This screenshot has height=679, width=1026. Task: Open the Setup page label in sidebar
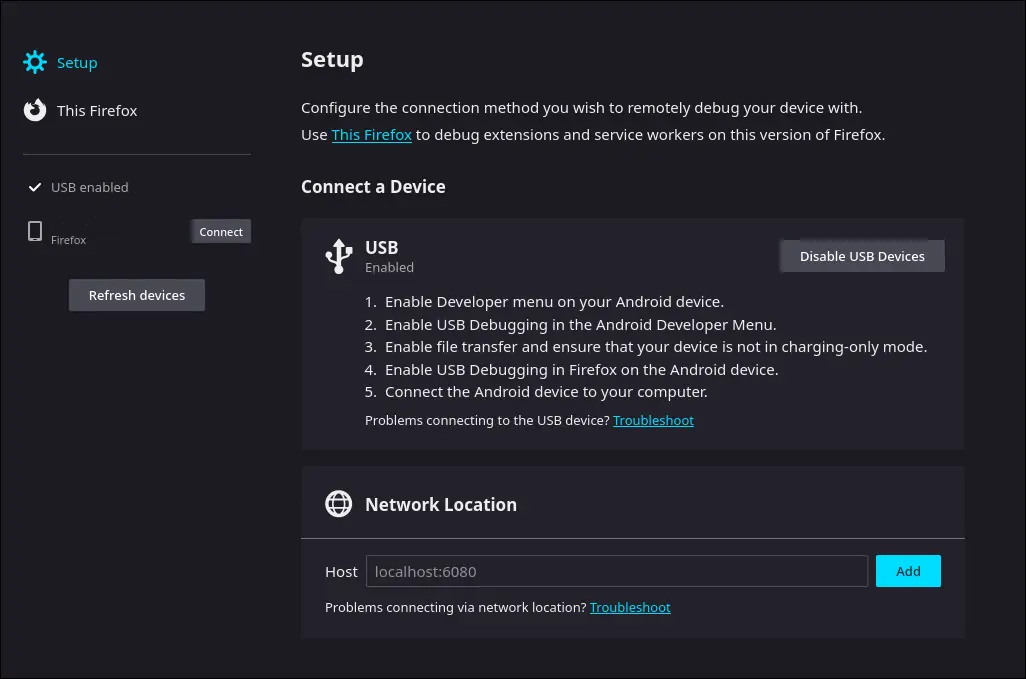77,63
